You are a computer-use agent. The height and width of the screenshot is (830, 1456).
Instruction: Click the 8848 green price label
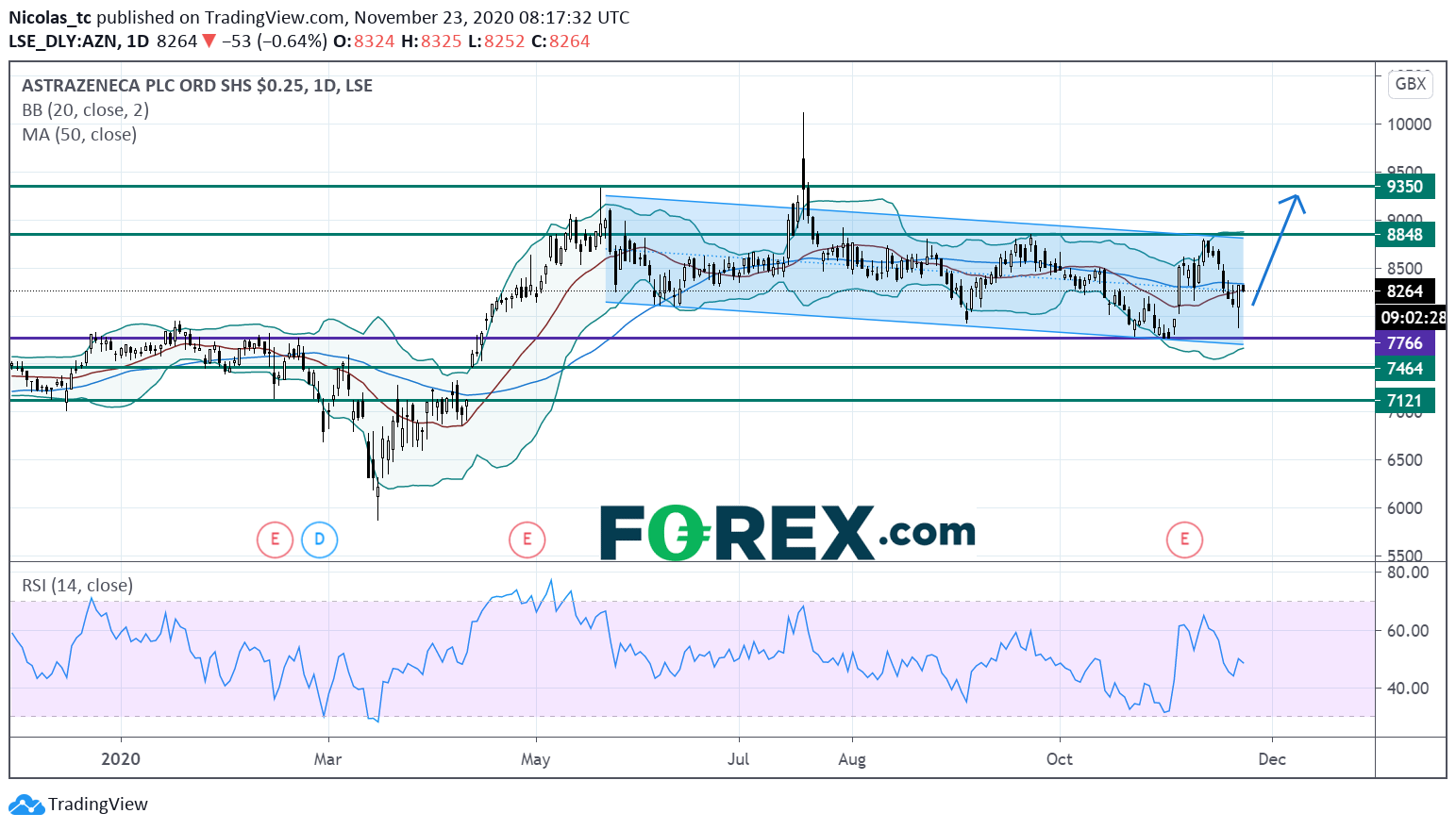click(x=1404, y=235)
